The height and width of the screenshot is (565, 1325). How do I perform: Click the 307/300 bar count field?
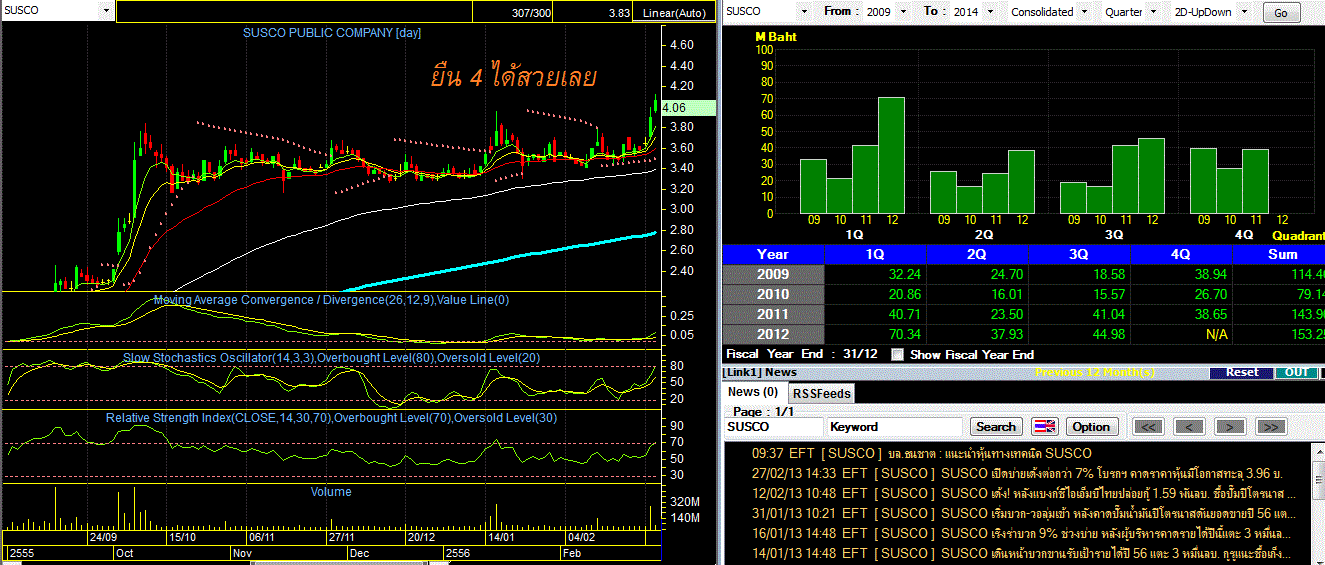[x=513, y=12]
